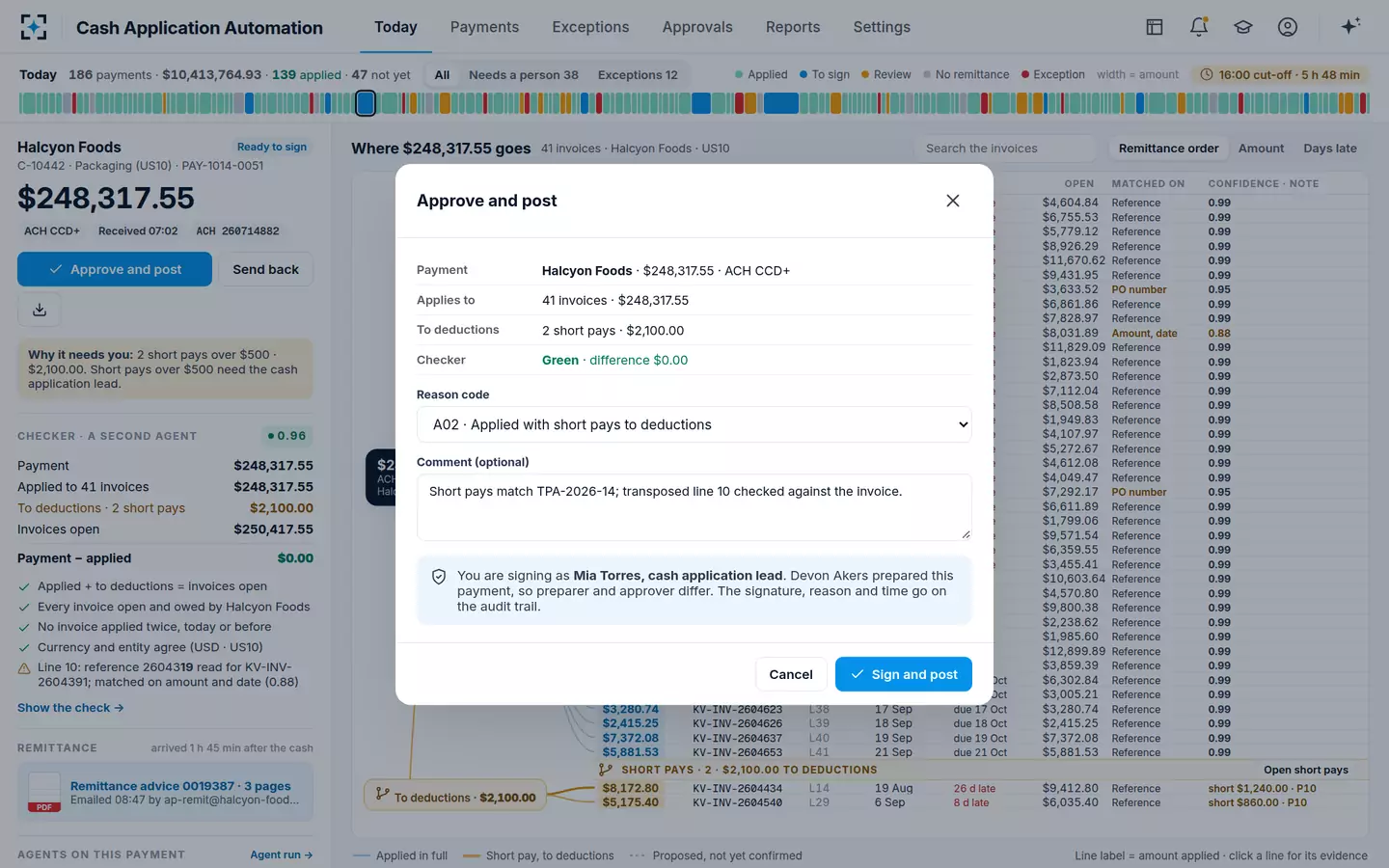Screen dimensions: 1389x868
Task: Click the sparkle AI assistant icon
Action: (1350, 26)
